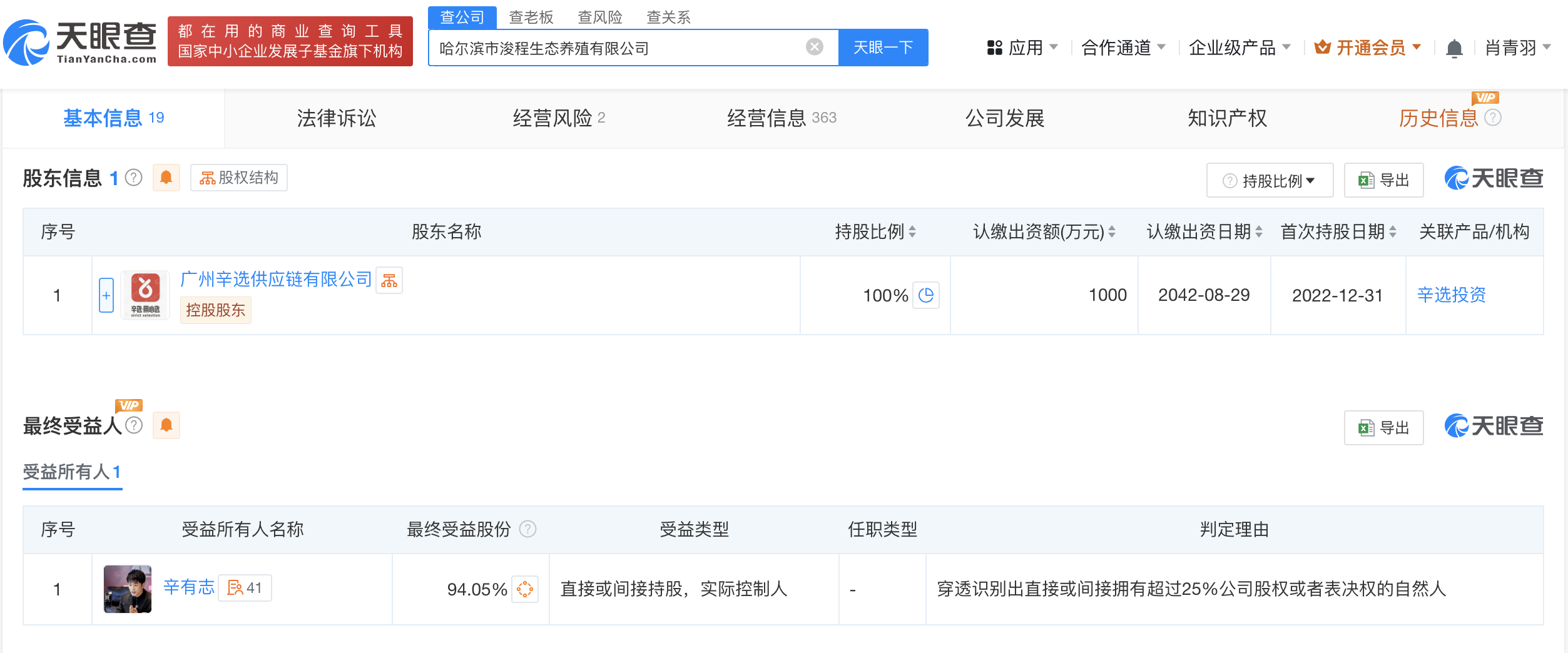Export shareholder info with 导出 button
Viewport: 1568px width, 653px height.
1383,180
